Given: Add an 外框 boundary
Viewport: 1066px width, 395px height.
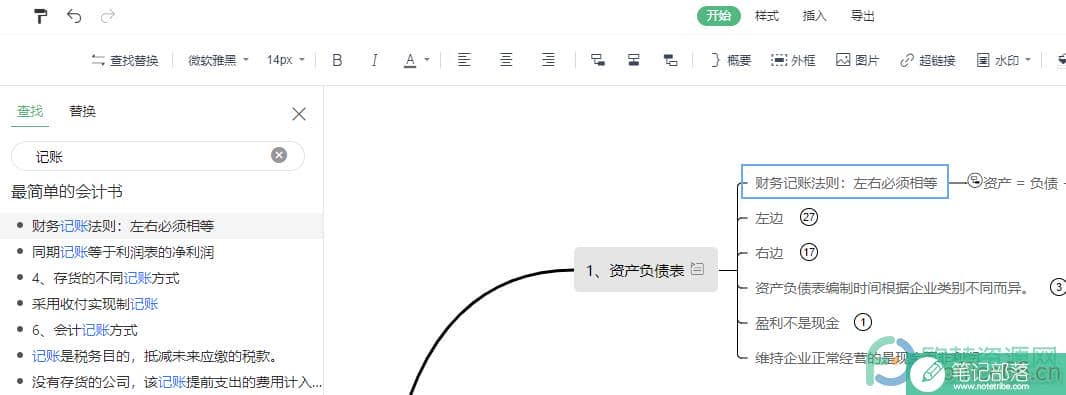Looking at the screenshot, I should click(793, 61).
